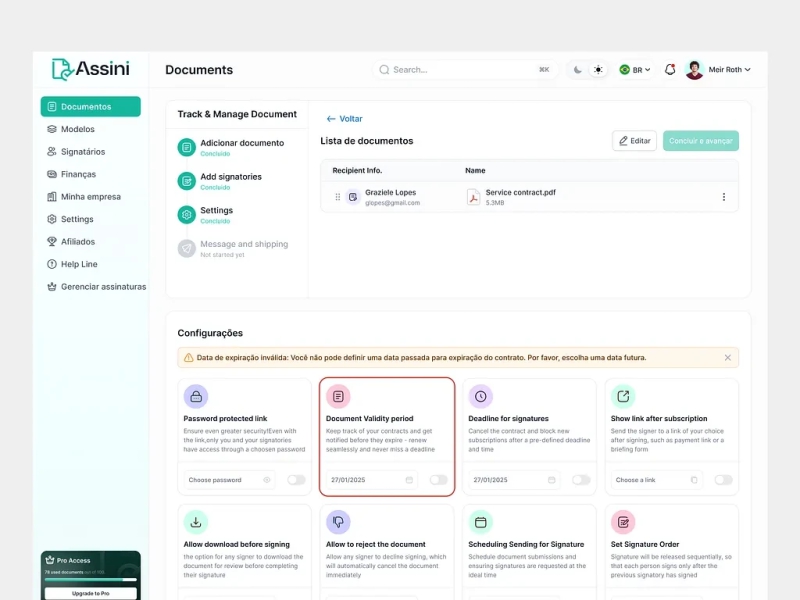Click the drag handle on Graziele Lopes row
Screen dimensions: 800x600
pyautogui.click(x=337, y=197)
